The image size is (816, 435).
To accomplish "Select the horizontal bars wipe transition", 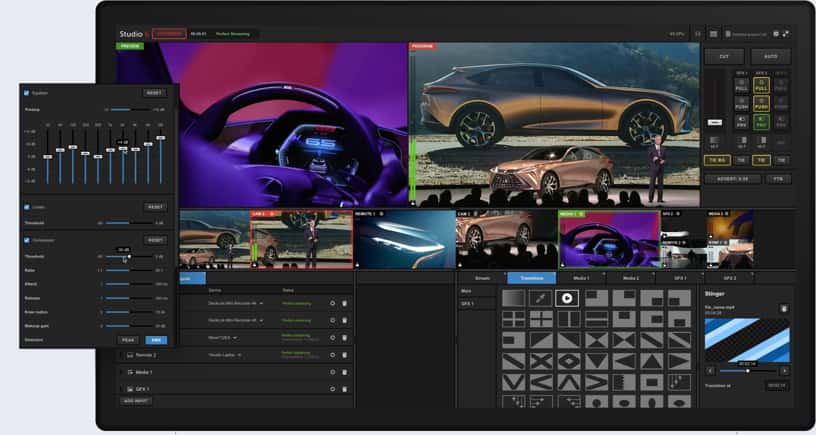I will tap(596, 319).
